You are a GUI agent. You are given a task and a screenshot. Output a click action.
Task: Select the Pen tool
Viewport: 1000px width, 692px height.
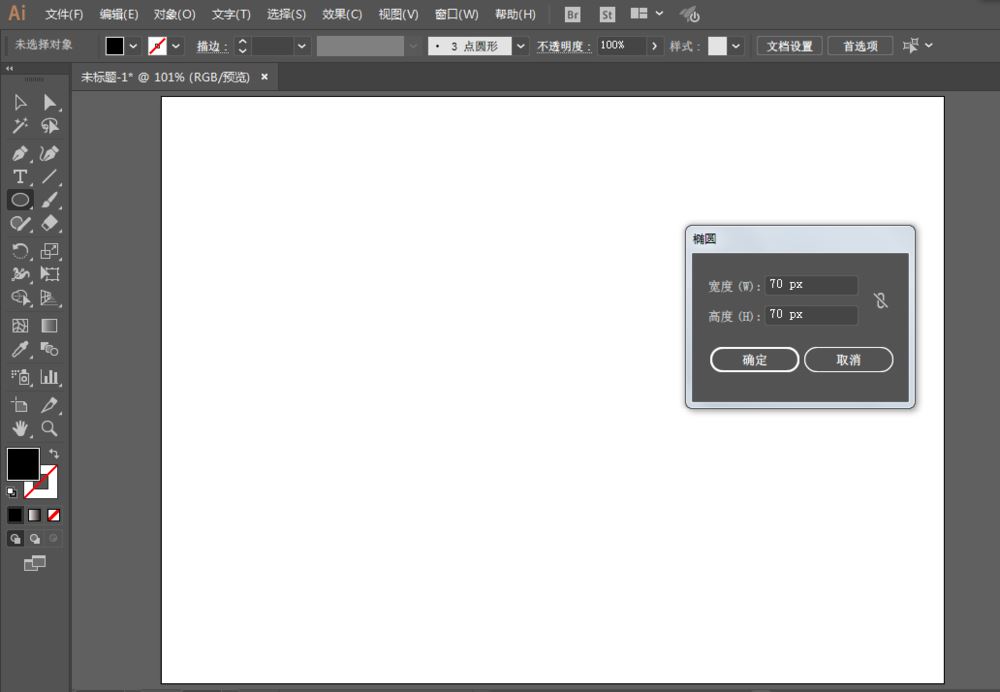click(18, 153)
